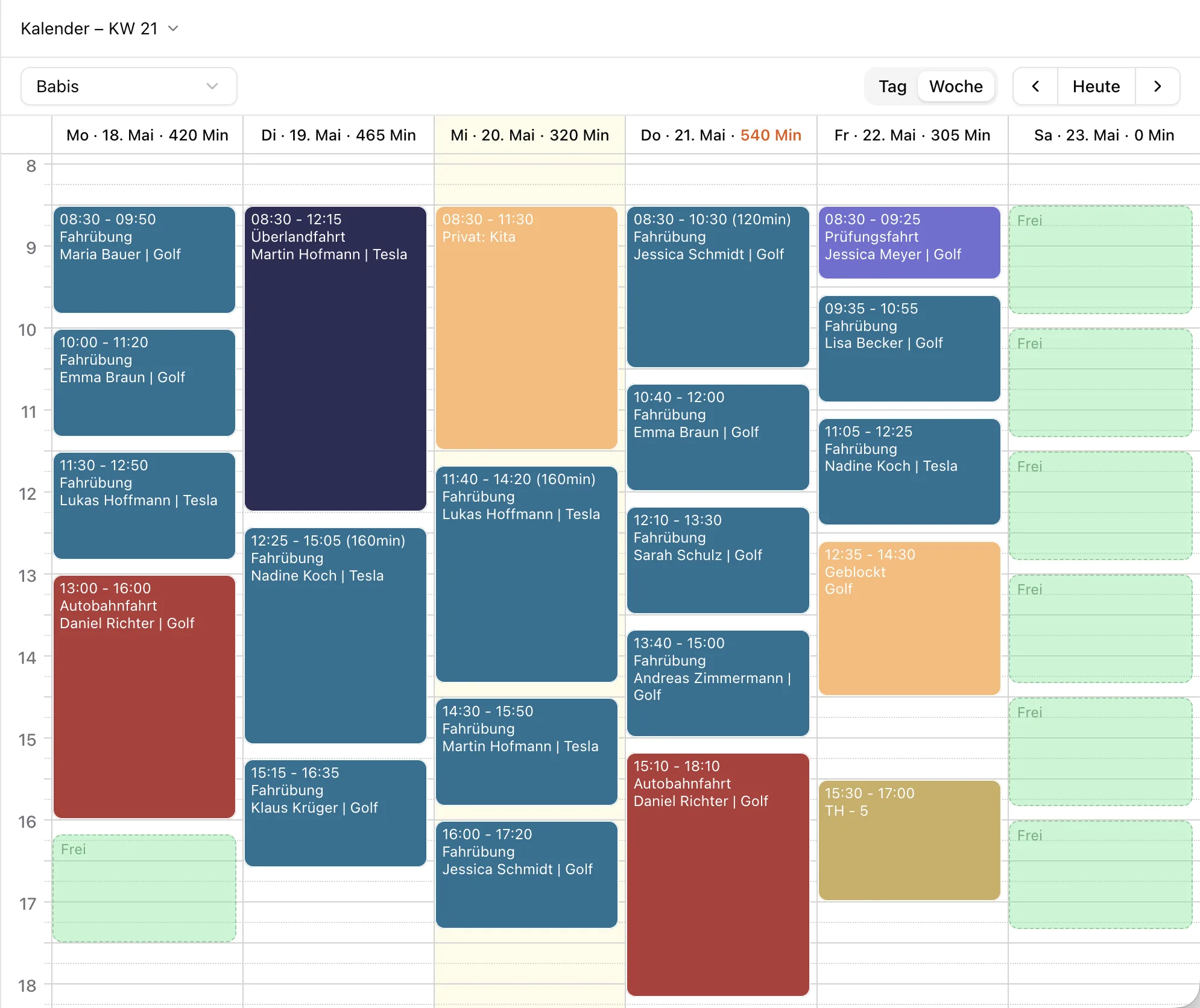
Task: Open Sarah Schulz 12:10 - 13:30 appointment
Action: [718, 561]
